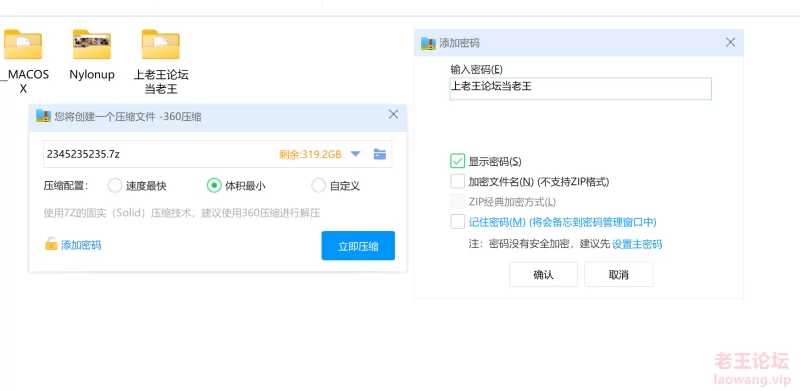Close the 360压缩 create archive dialog

[x=393, y=114]
